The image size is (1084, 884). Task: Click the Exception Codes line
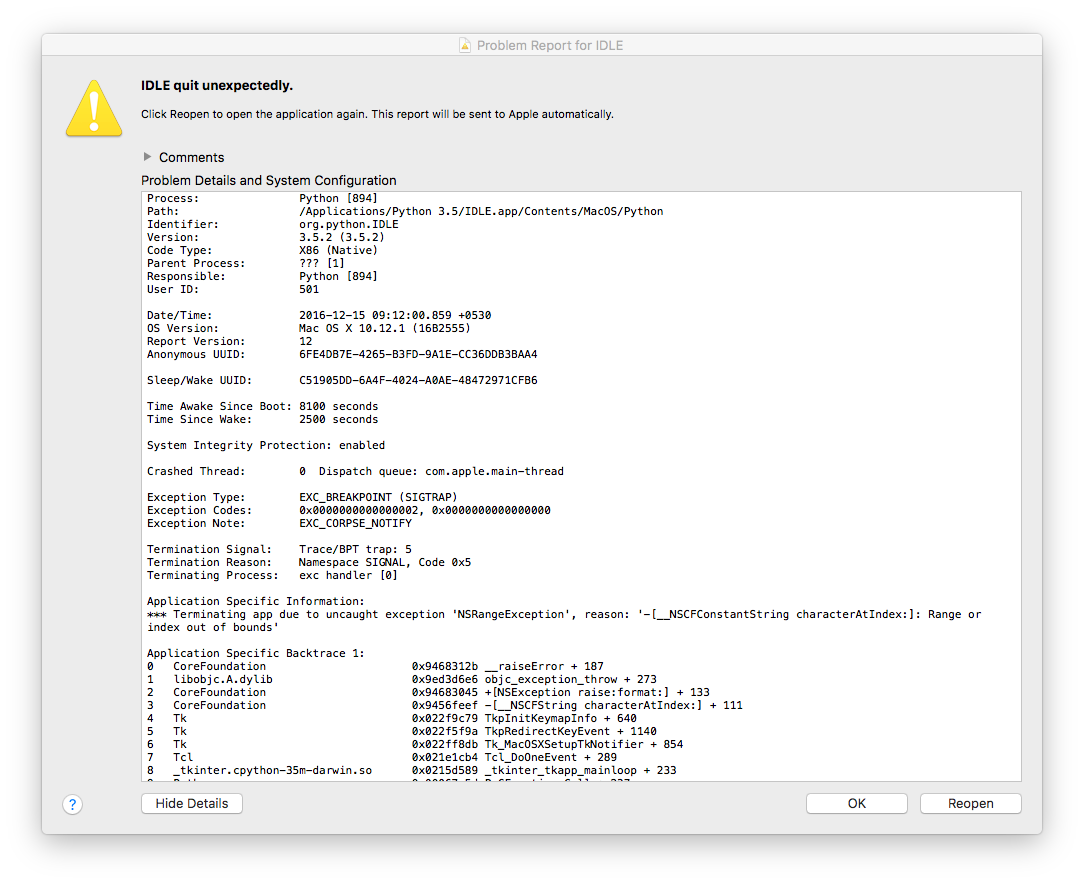pos(348,510)
